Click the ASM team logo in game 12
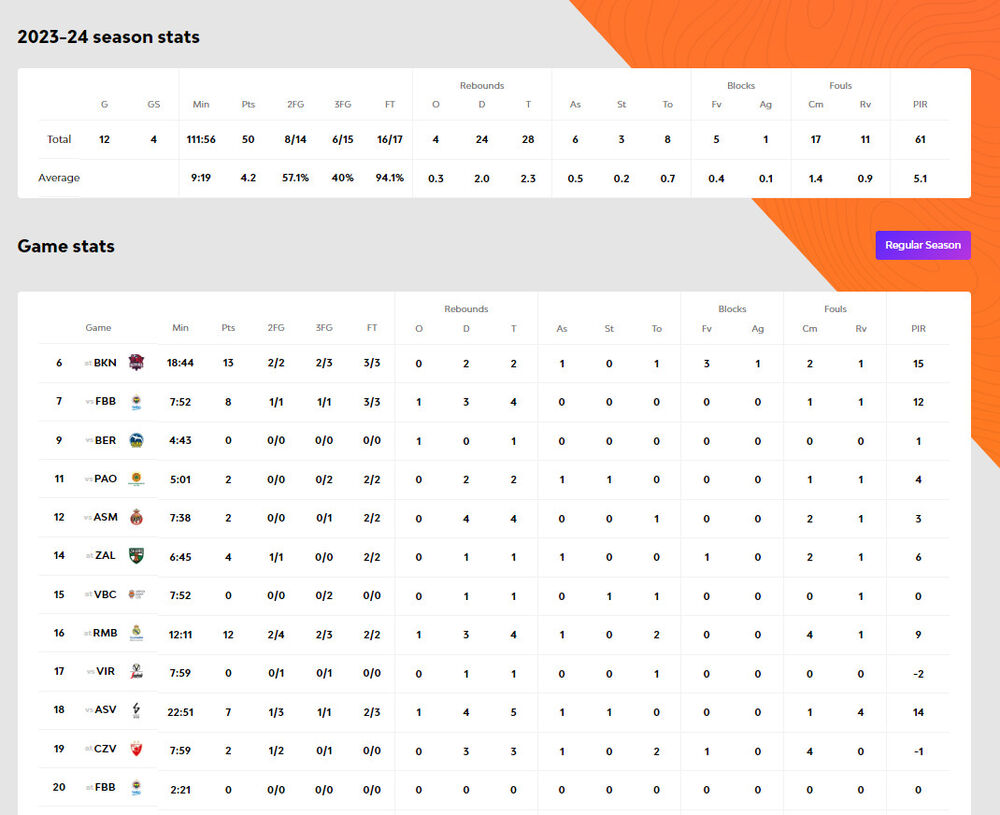The height and width of the screenshot is (815, 1000). pyautogui.click(x=136, y=517)
